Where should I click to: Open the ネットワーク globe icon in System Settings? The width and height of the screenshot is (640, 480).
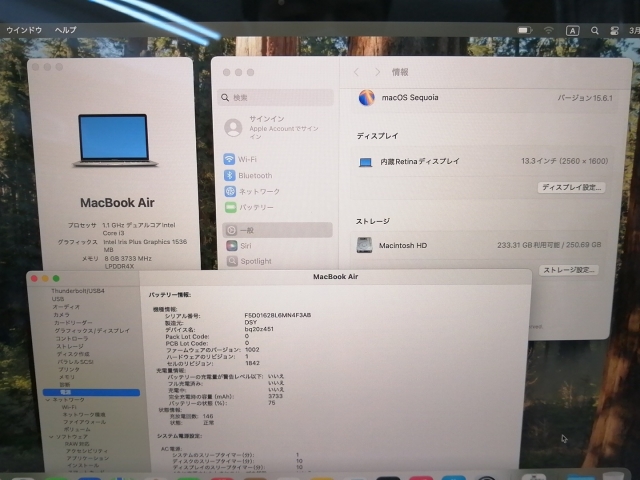click(230, 191)
